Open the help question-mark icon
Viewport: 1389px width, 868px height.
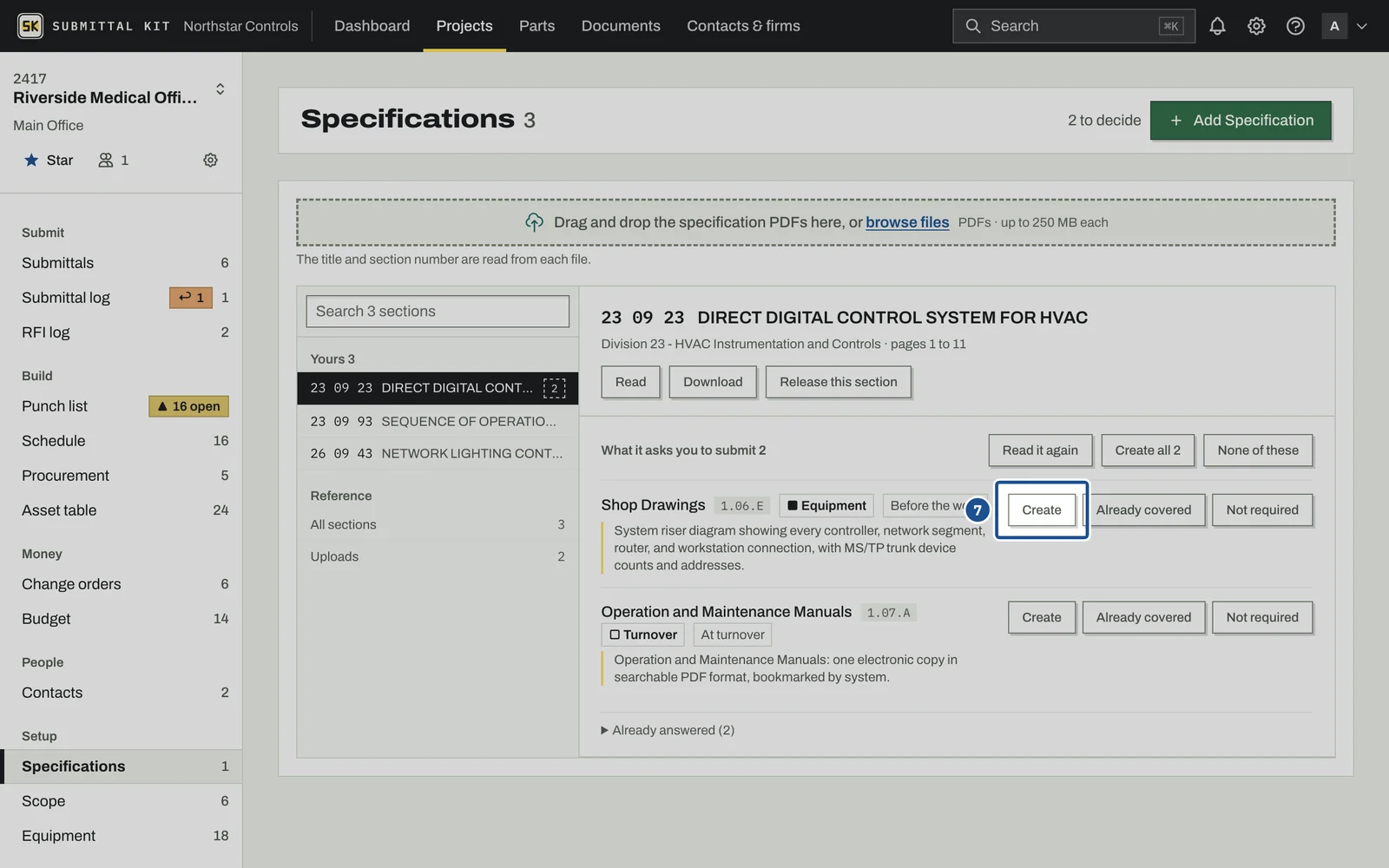pyautogui.click(x=1295, y=26)
